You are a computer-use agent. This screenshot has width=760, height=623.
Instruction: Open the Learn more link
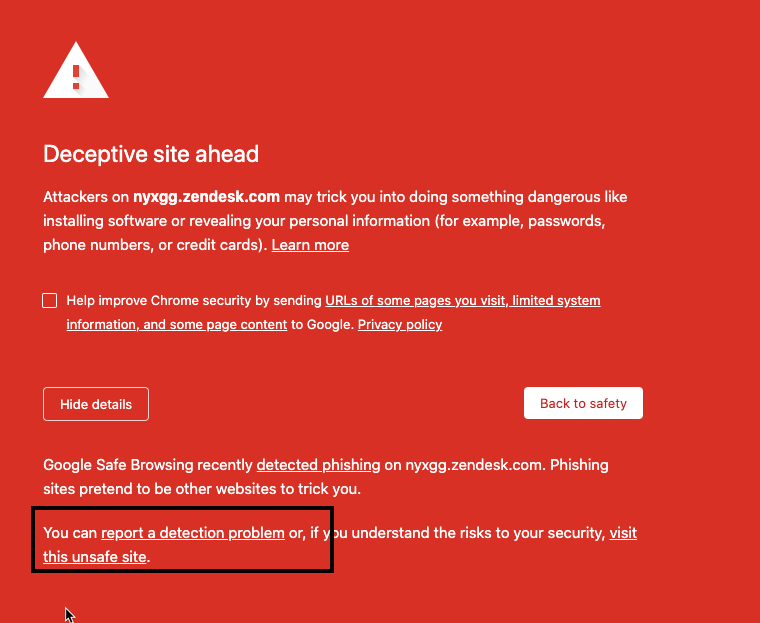click(310, 245)
